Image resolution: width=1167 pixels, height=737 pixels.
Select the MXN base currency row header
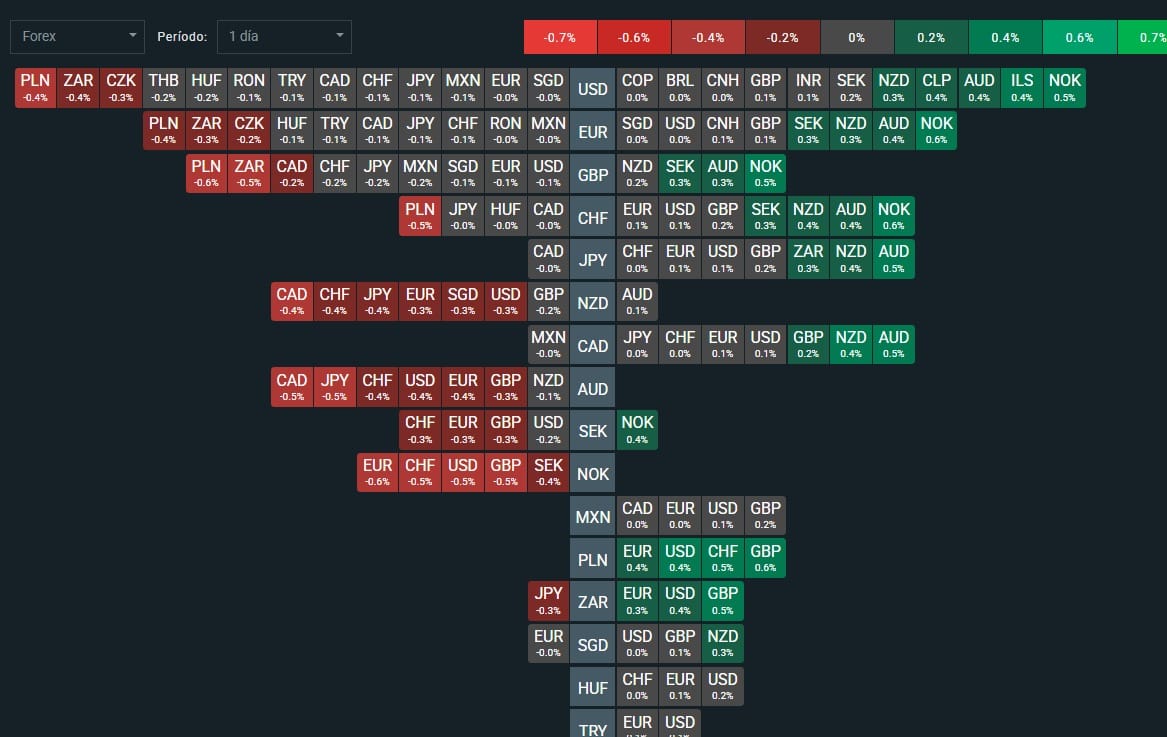(x=593, y=517)
